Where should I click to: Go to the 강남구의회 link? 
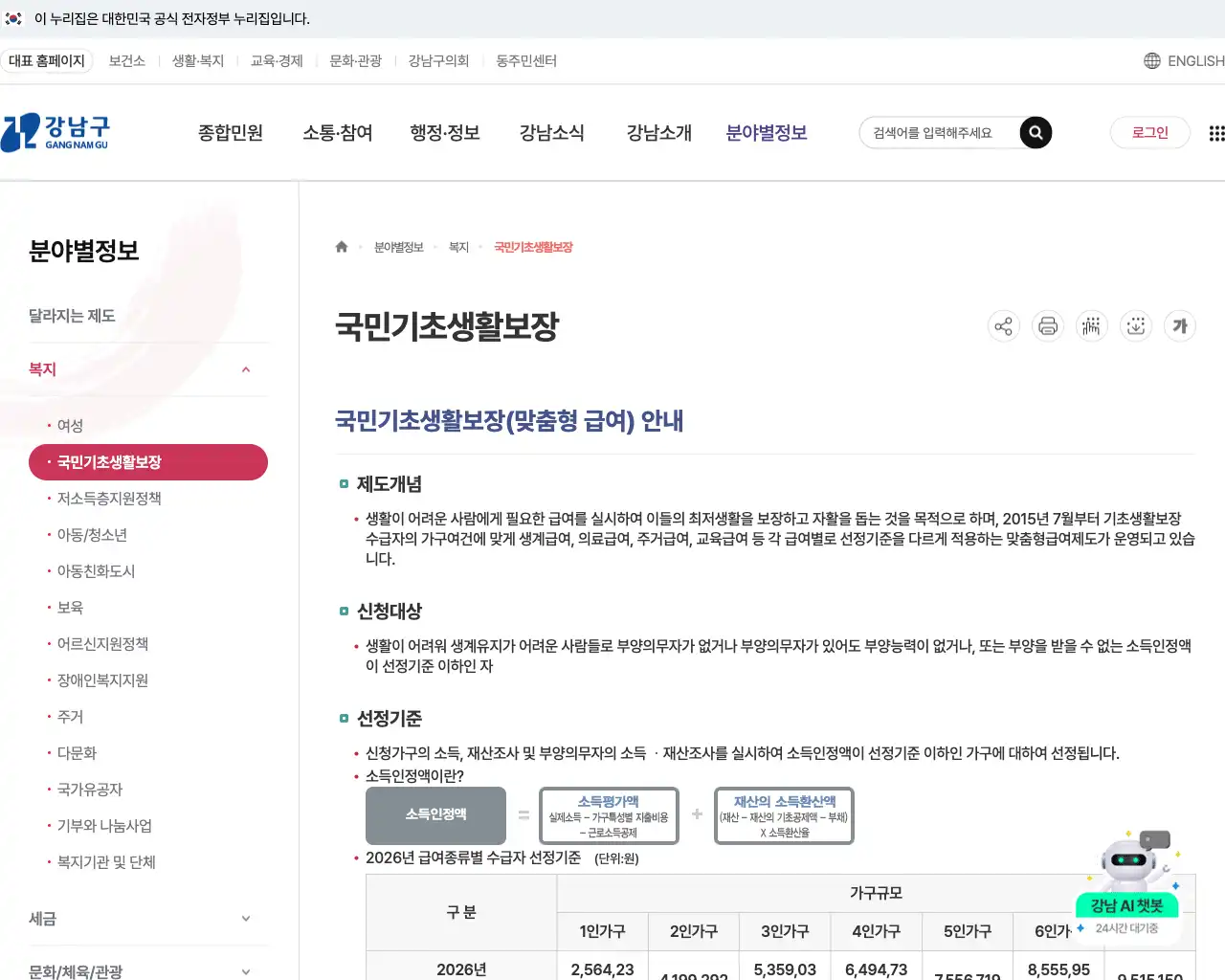point(439,61)
